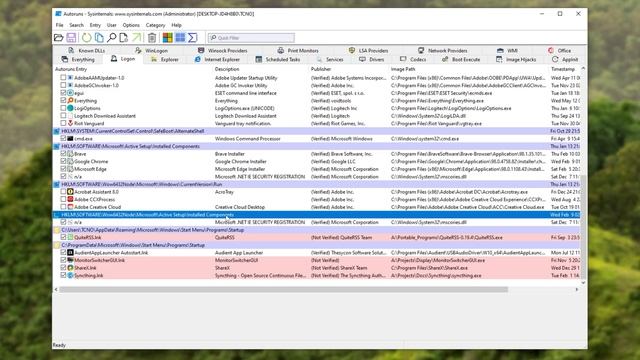Check the LogiOptions entry checkbox
Viewport: 640px width, 360px height.
pos(63,108)
